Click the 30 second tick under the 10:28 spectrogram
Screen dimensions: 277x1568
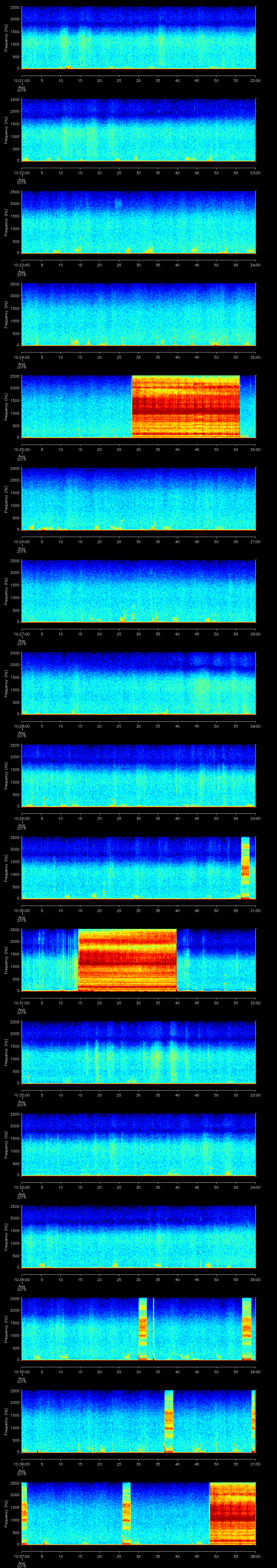point(138,726)
